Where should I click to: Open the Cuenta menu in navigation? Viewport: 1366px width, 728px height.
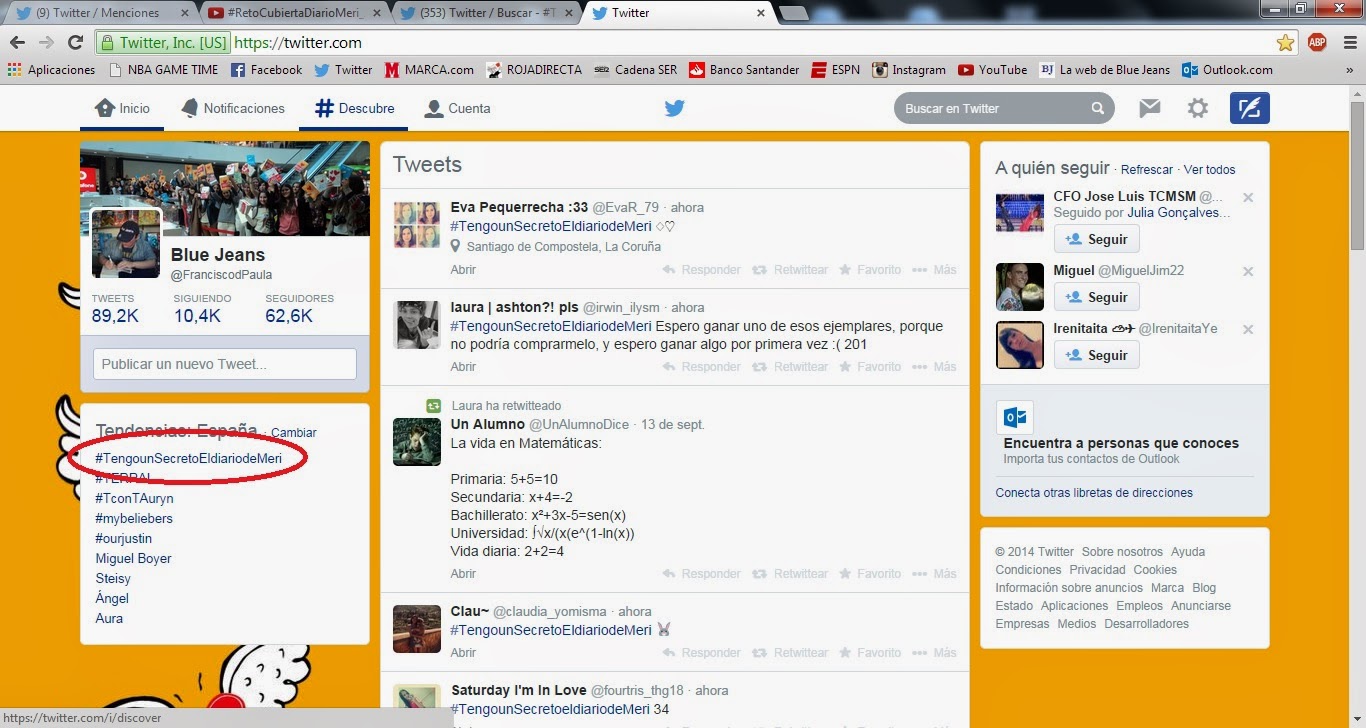coord(457,108)
